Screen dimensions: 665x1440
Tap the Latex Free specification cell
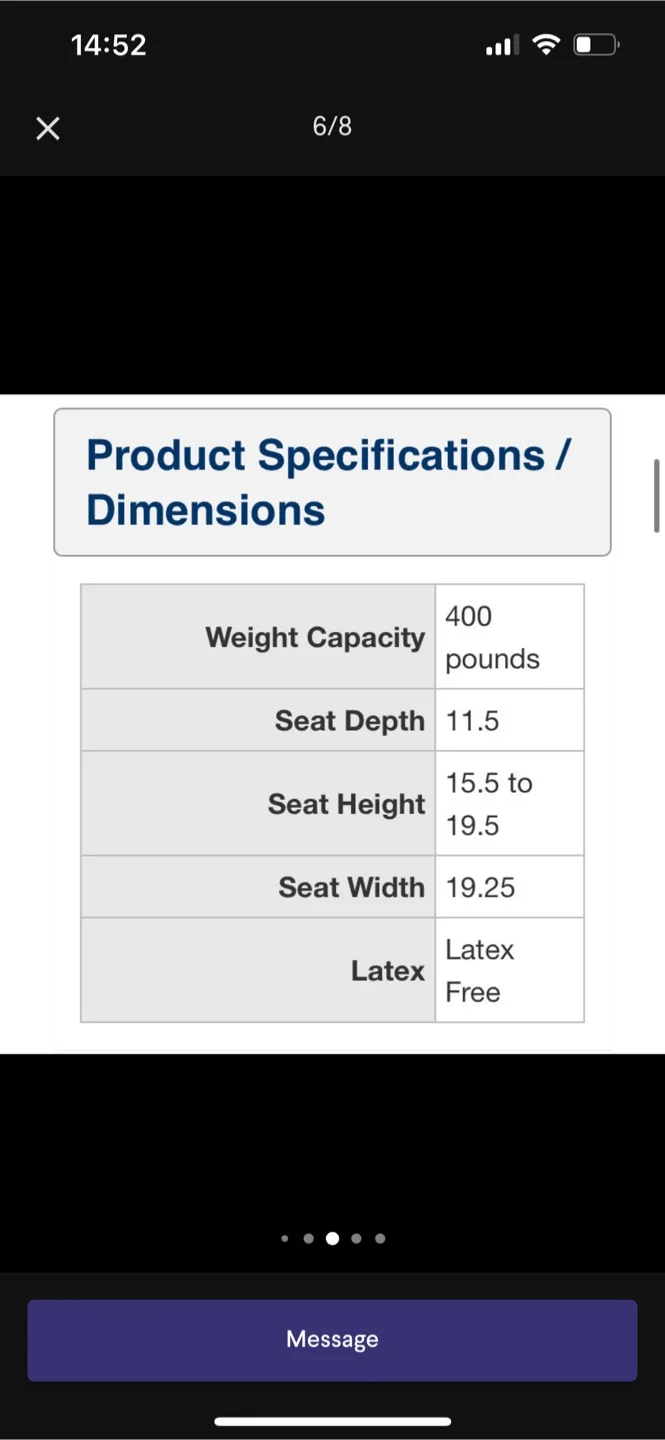(x=509, y=970)
